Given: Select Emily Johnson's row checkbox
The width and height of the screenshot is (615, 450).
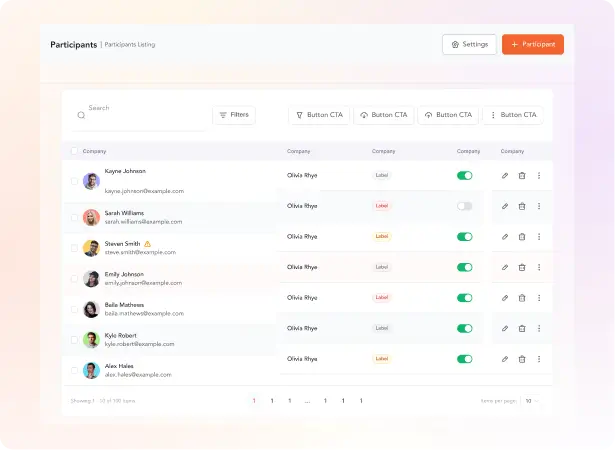Looking at the screenshot, I should pyautogui.click(x=74, y=279).
